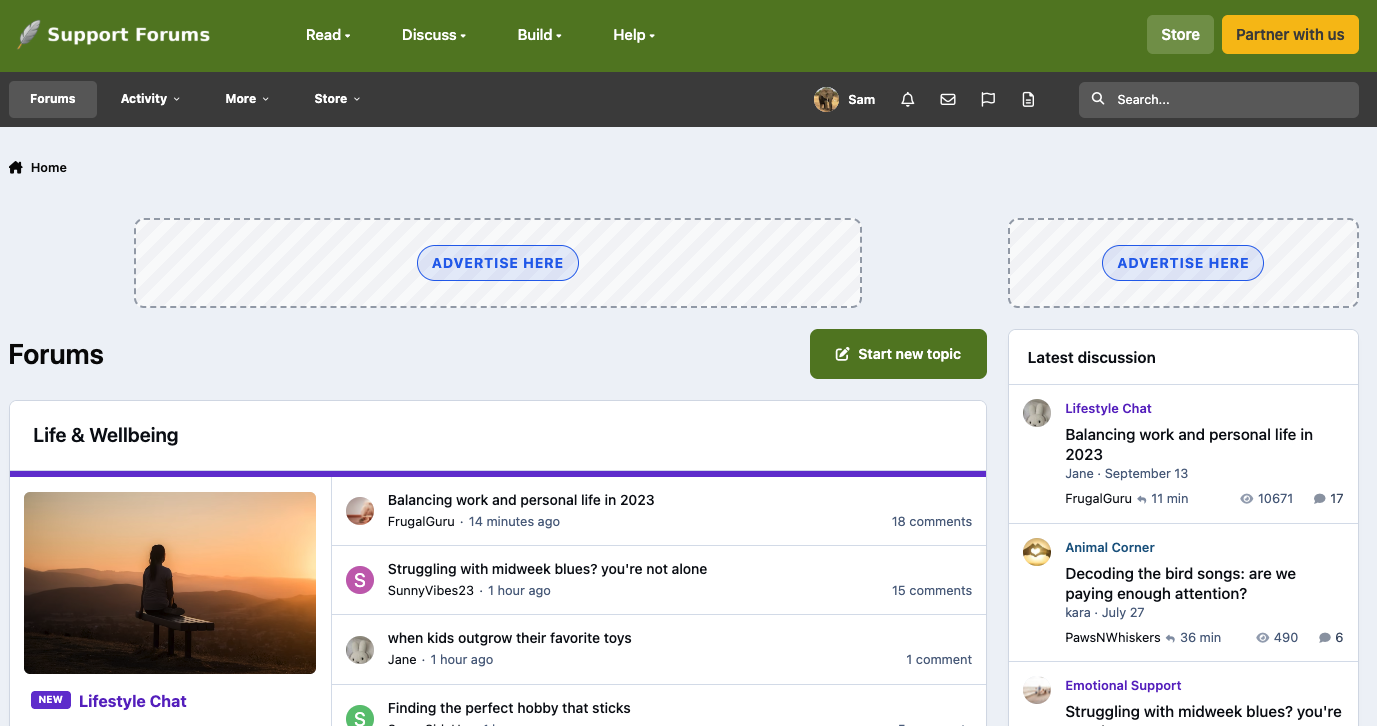Expand the Activity dropdown
This screenshot has height=726, width=1377.
[x=150, y=99]
